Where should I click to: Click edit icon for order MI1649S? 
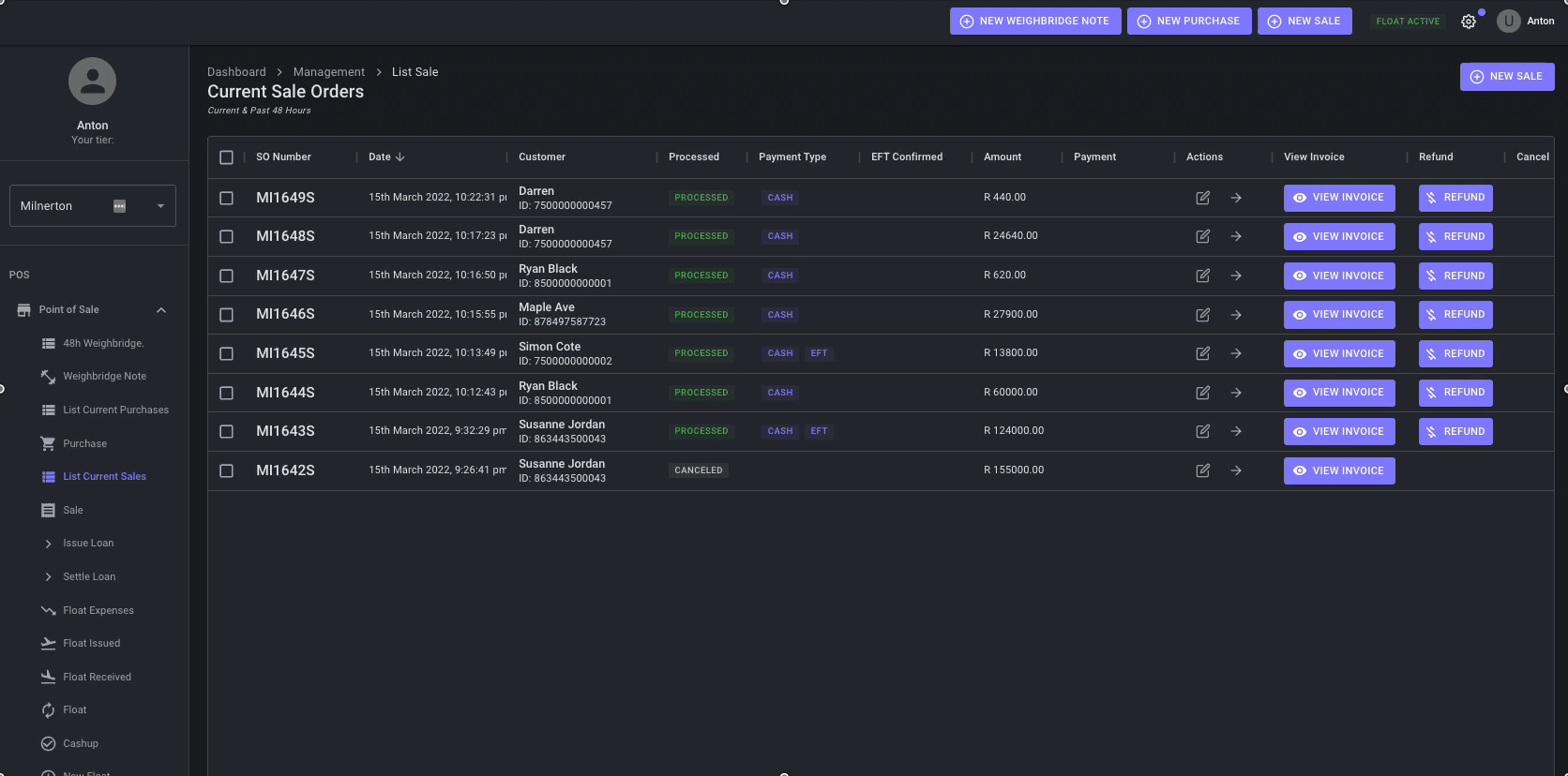(x=1202, y=198)
